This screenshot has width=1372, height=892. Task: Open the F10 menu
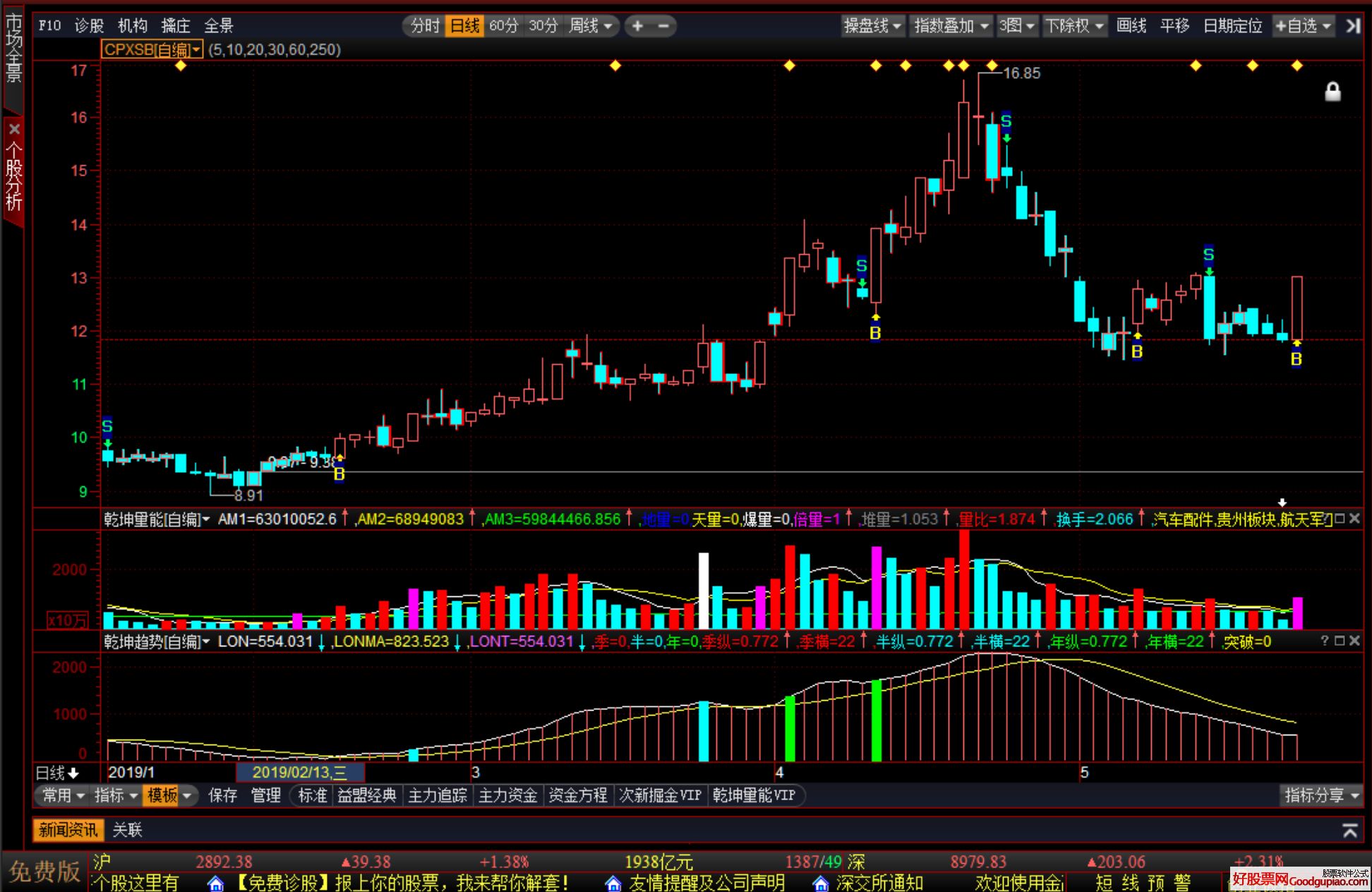(x=50, y=26)
